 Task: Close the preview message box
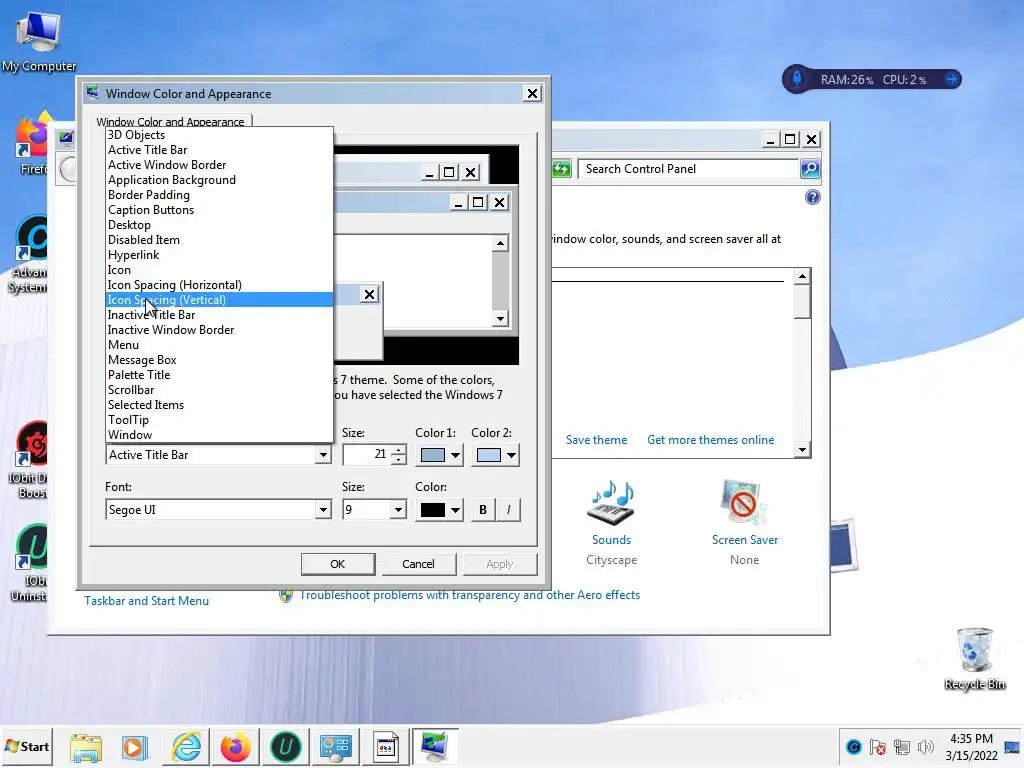point(369,295)
